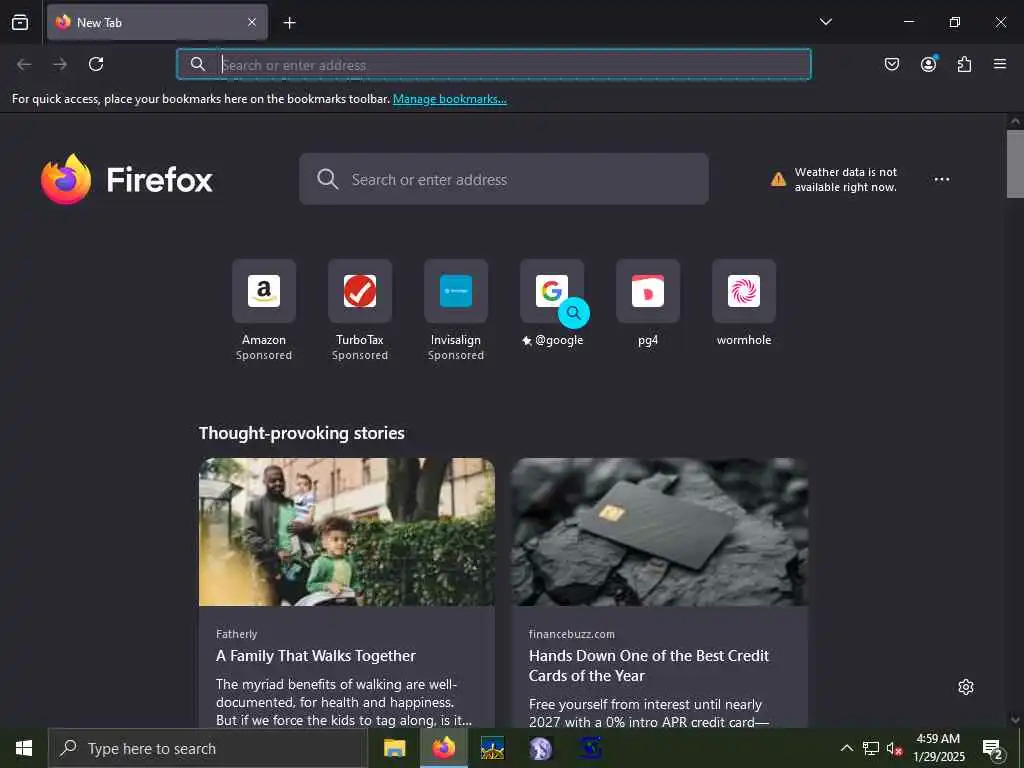The width and height of the screenshot is (1024, 768).
Task: Focus the toolbar address bar
Action: 494,64
